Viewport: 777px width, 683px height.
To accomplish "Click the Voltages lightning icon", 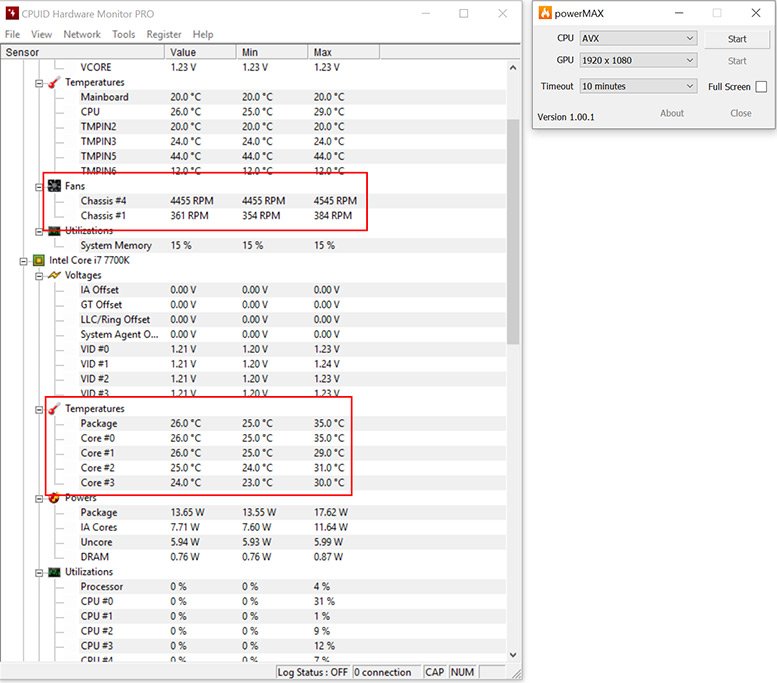I will pos(54,275).
